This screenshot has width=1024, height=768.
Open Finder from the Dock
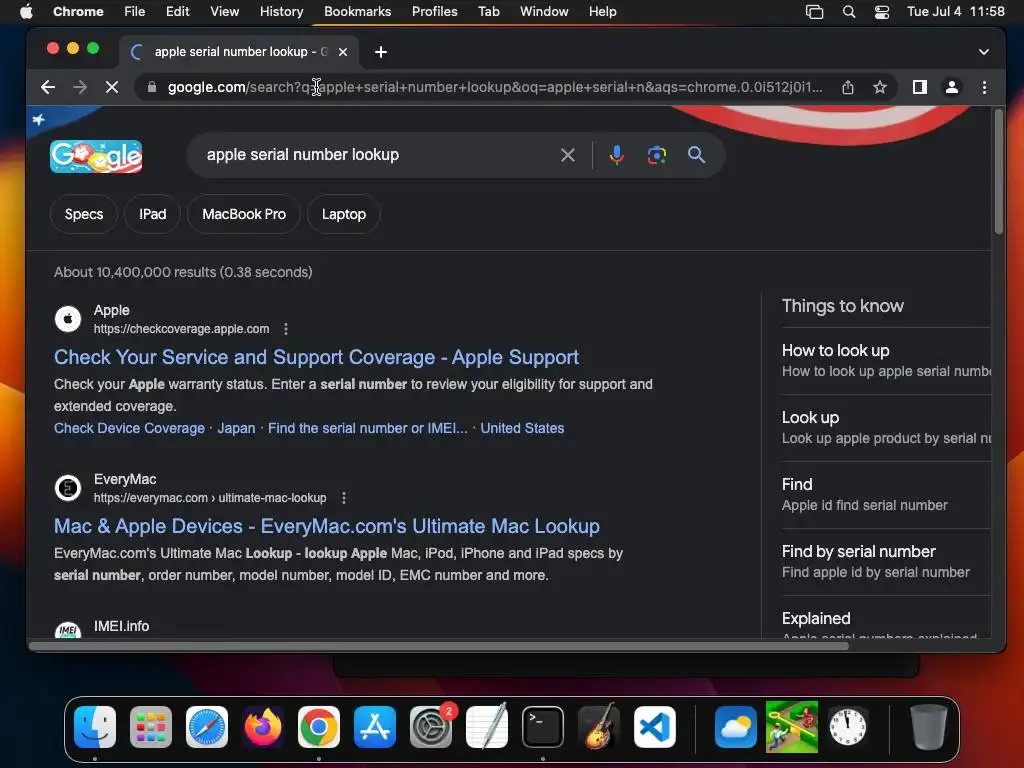[x=95, y=727]
